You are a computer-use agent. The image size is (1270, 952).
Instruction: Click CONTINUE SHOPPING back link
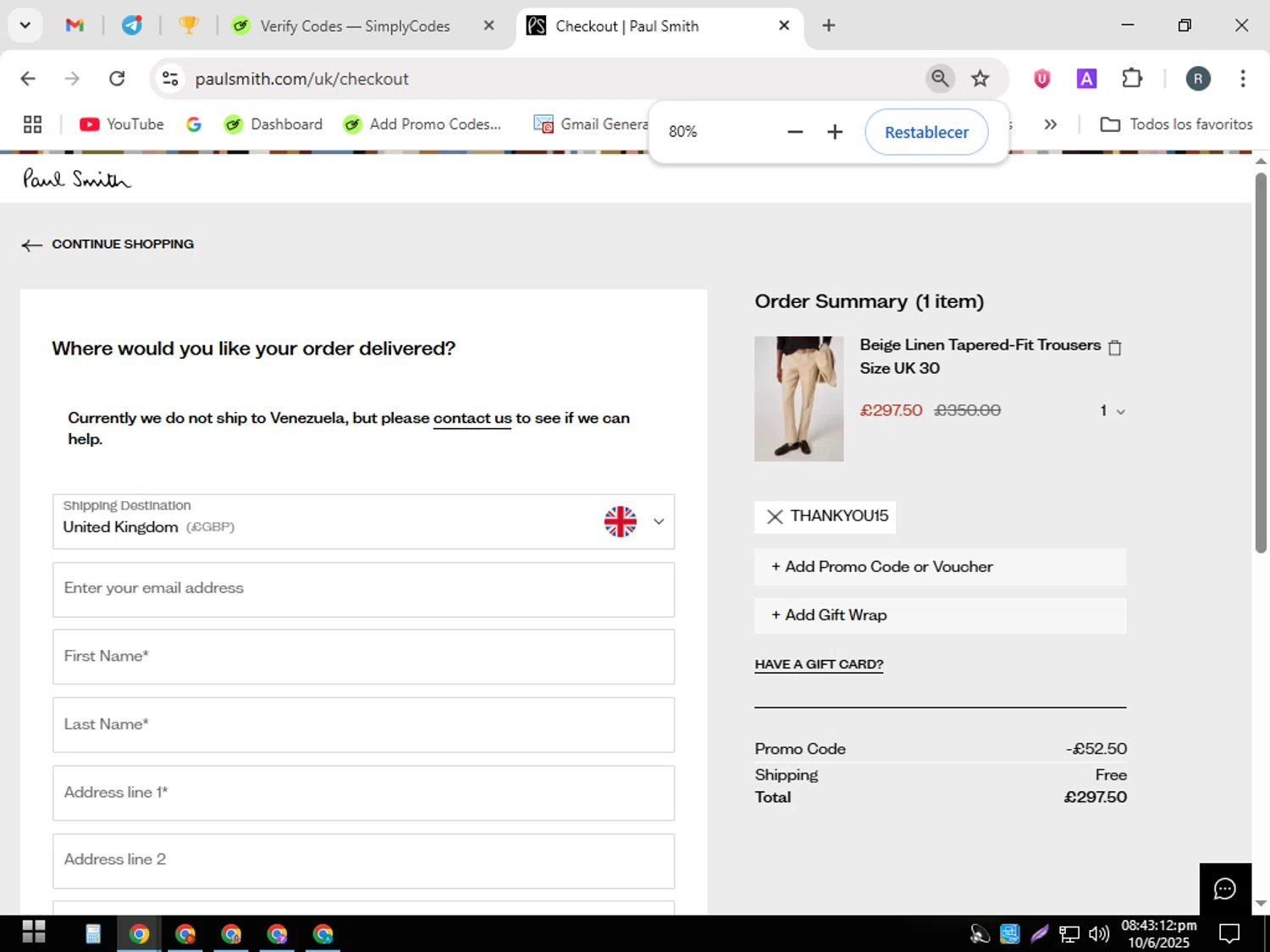tap(108, 245)
